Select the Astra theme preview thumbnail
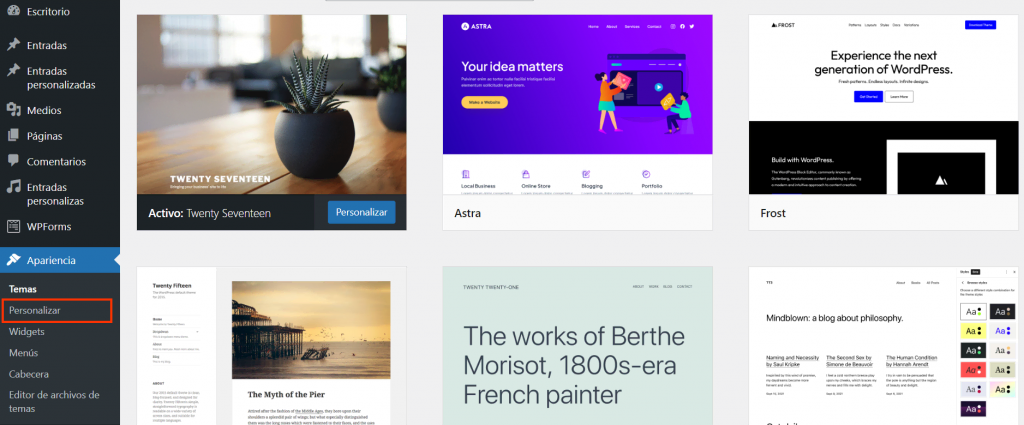The width and height of the screenshot is (1024, 425). pyautogui.click(x=577, y=104)
